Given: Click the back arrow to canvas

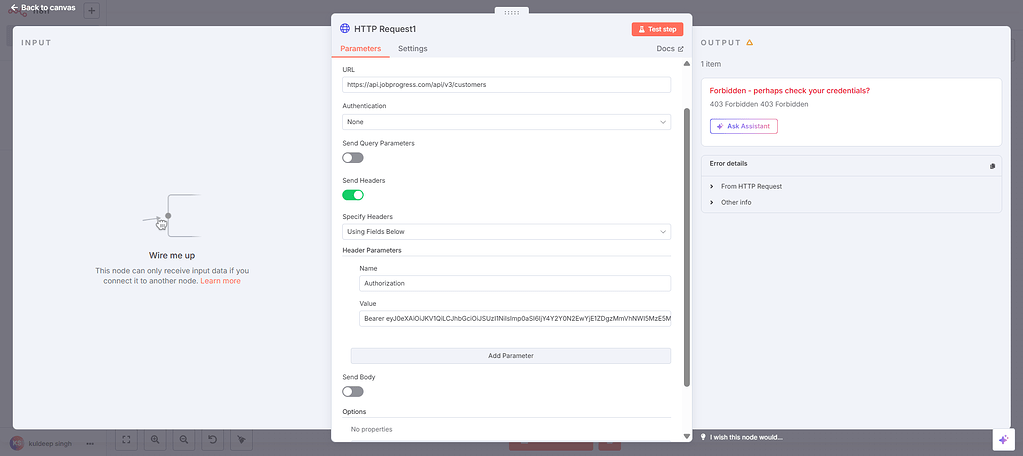Looking at the screenshot, I should [x=14, y=8].
